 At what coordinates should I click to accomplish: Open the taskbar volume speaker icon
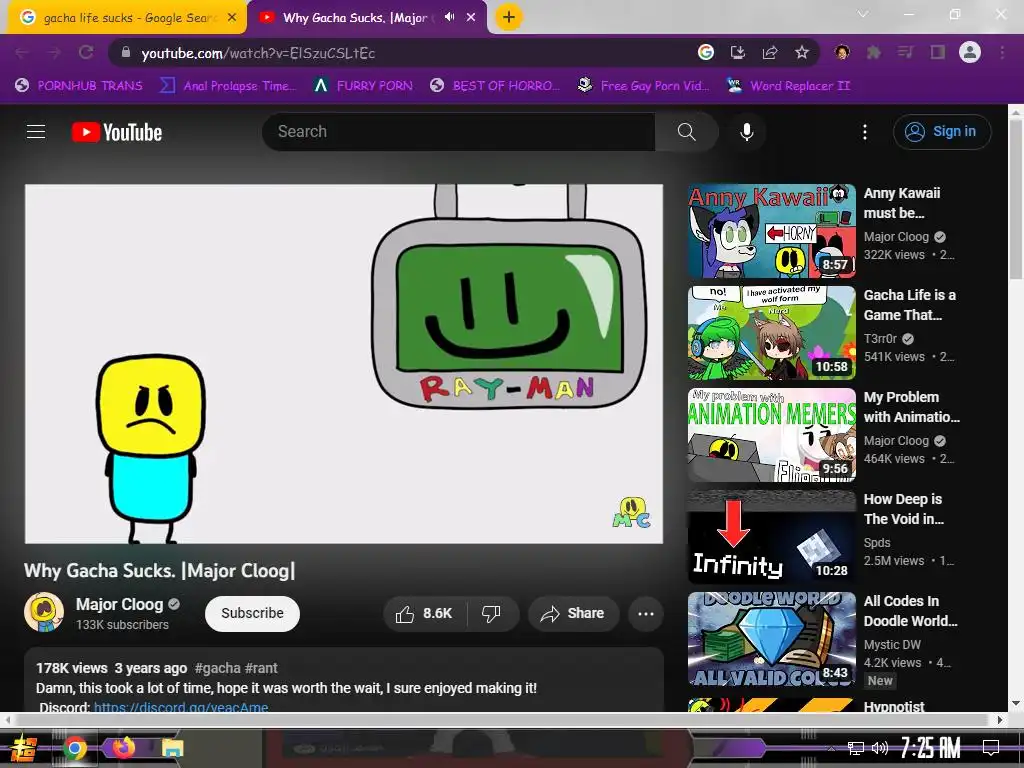880,748
